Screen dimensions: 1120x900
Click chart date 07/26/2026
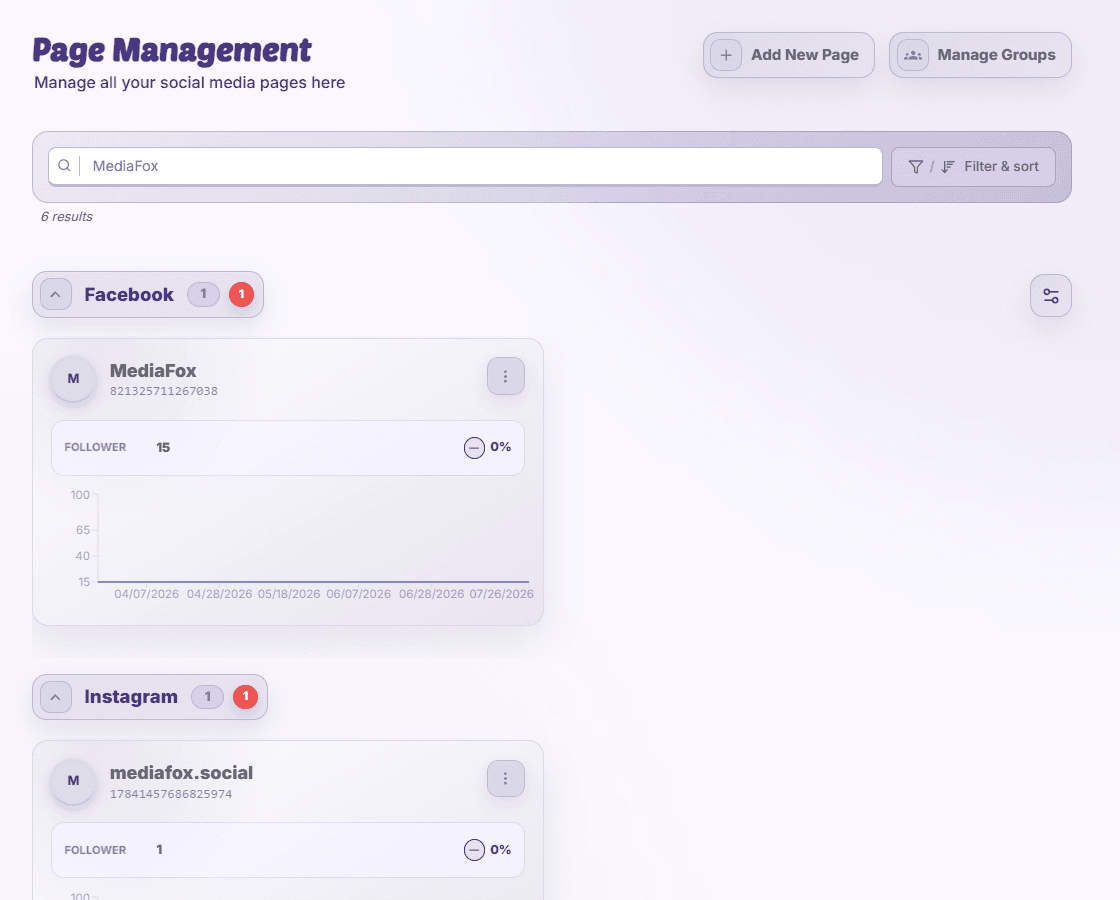point(501,594)
